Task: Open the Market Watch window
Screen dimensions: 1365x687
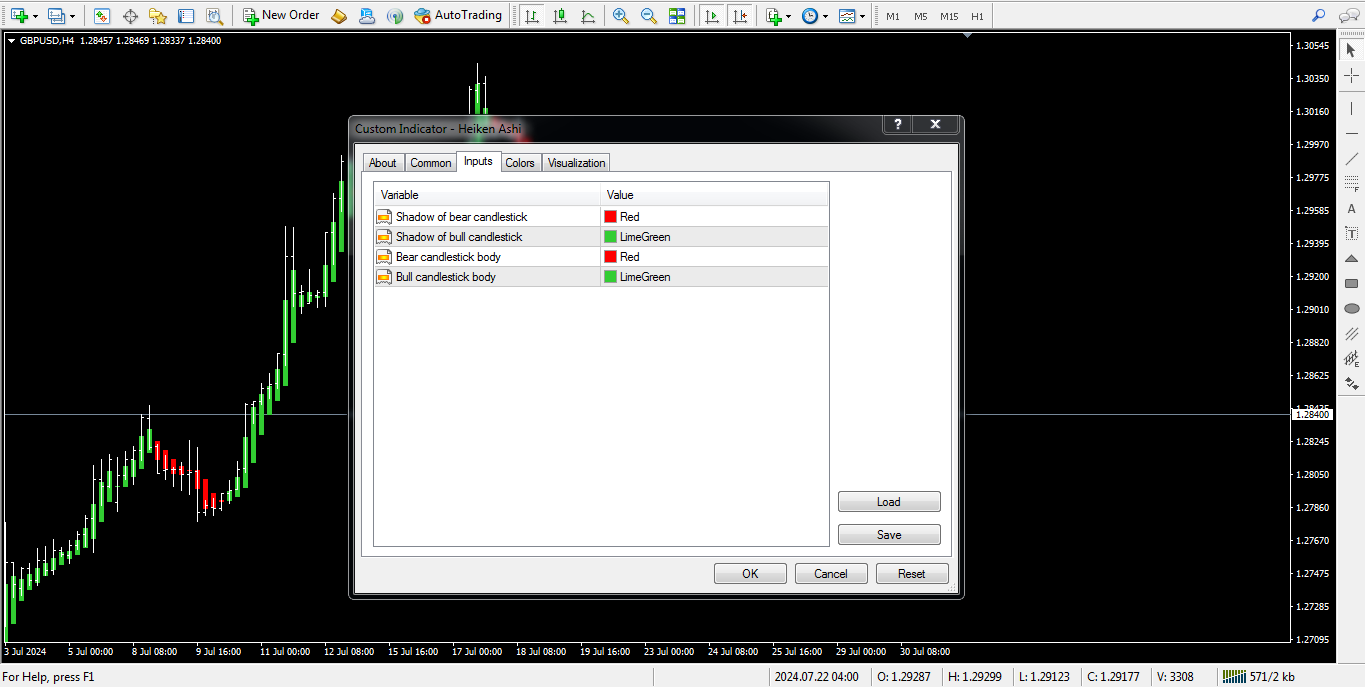Action: (102, 16)
